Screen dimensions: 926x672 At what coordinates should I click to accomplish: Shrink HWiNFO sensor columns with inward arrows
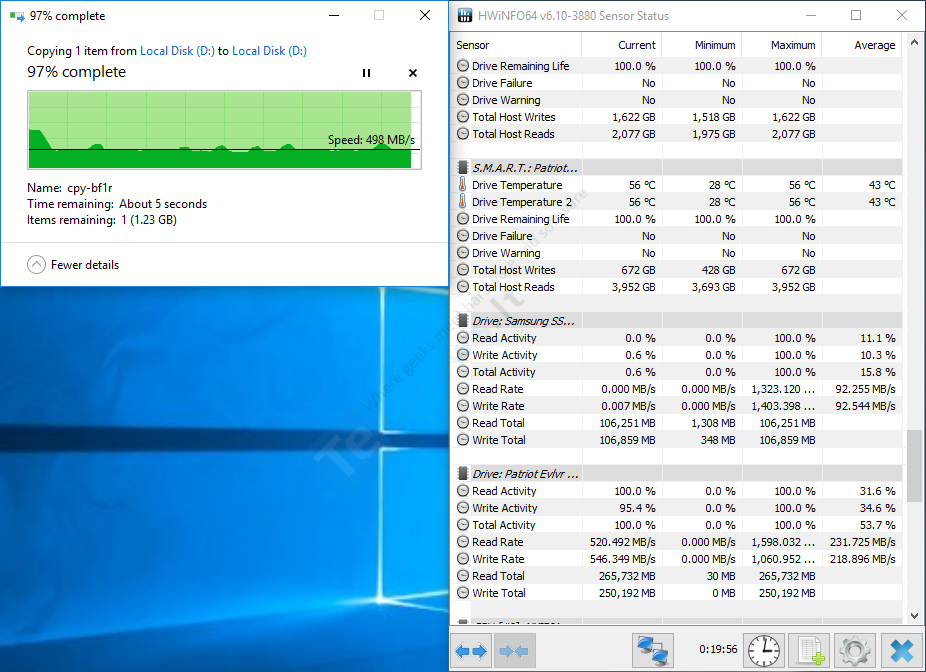(x=514, y=651)
